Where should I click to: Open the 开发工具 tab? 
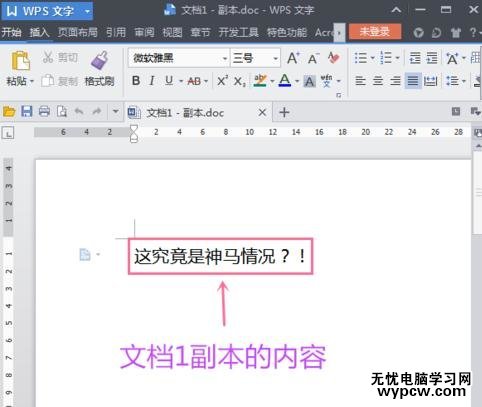239,32
